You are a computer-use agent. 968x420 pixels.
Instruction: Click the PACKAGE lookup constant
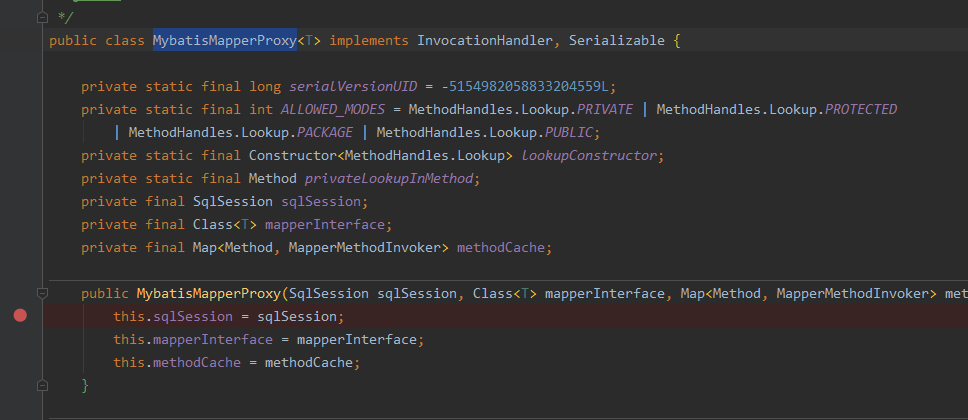(x=325, y=133)
